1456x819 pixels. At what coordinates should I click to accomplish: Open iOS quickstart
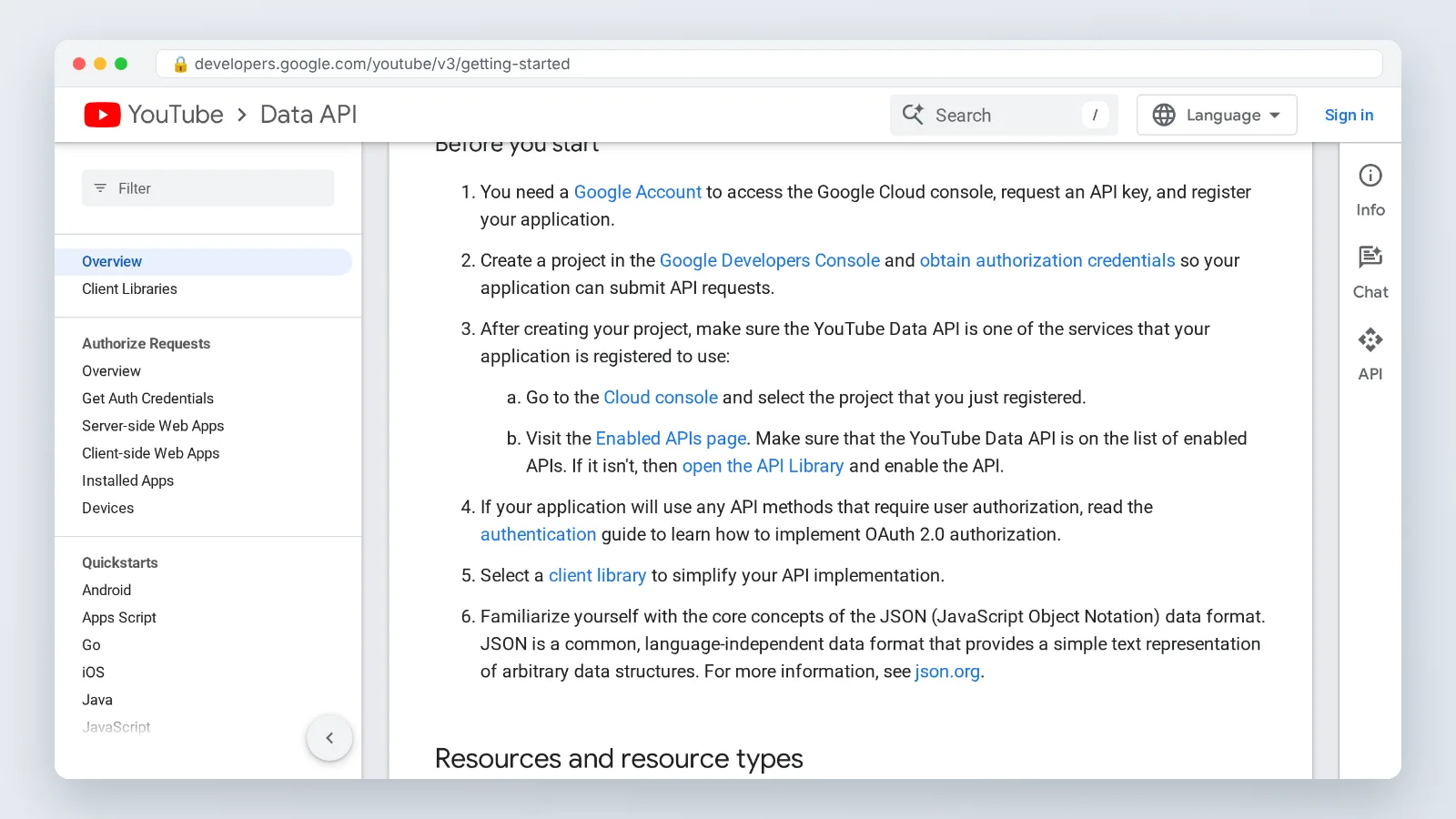pyautogui.click(x=93, y=672)
